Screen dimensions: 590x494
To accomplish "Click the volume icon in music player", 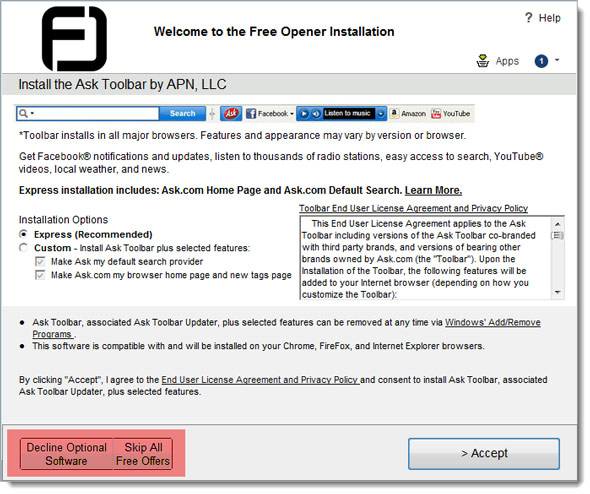I will 316,114.
